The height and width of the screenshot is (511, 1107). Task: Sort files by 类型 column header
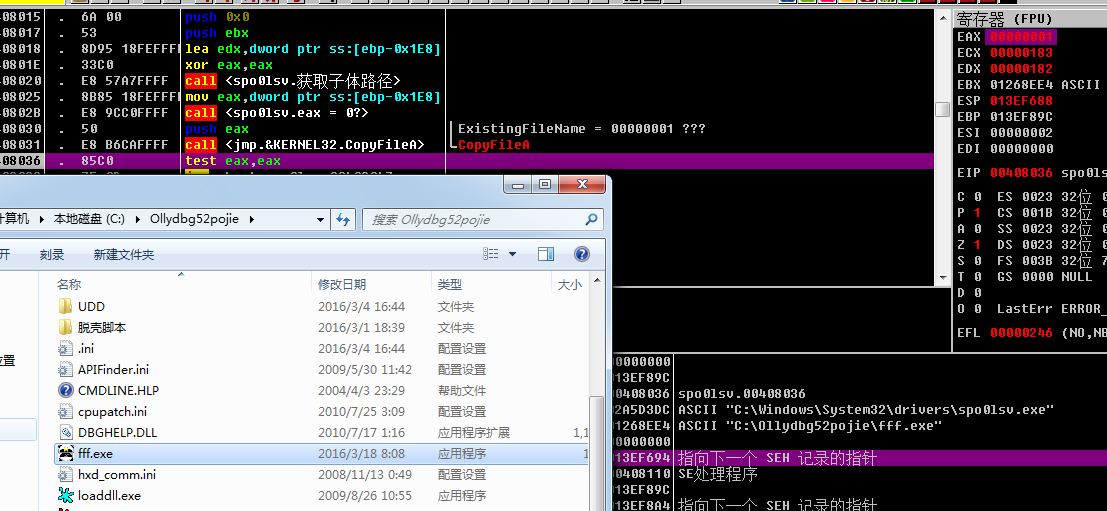(x=450, y=285)
